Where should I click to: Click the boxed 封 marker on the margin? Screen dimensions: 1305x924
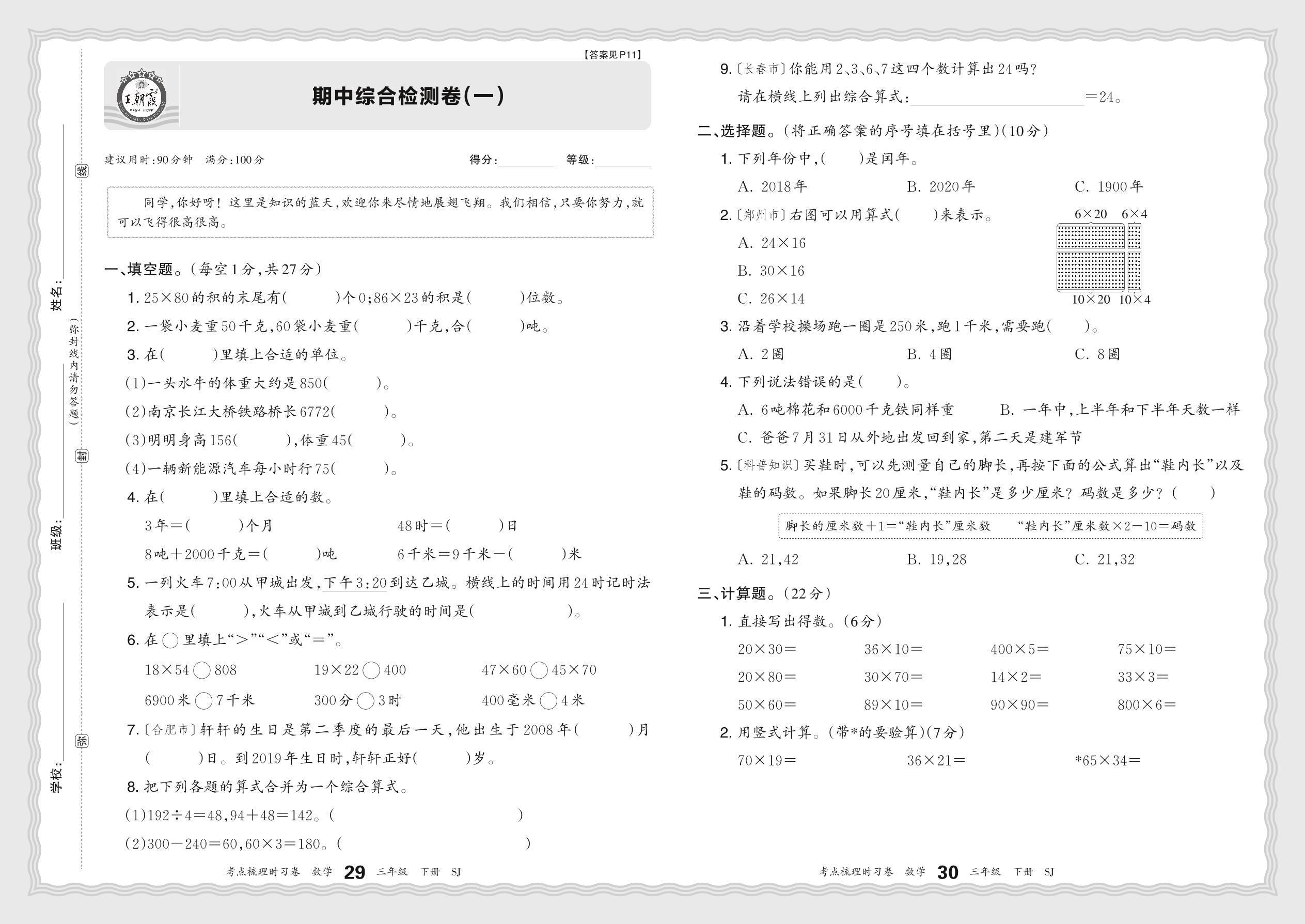pos(83,455)
